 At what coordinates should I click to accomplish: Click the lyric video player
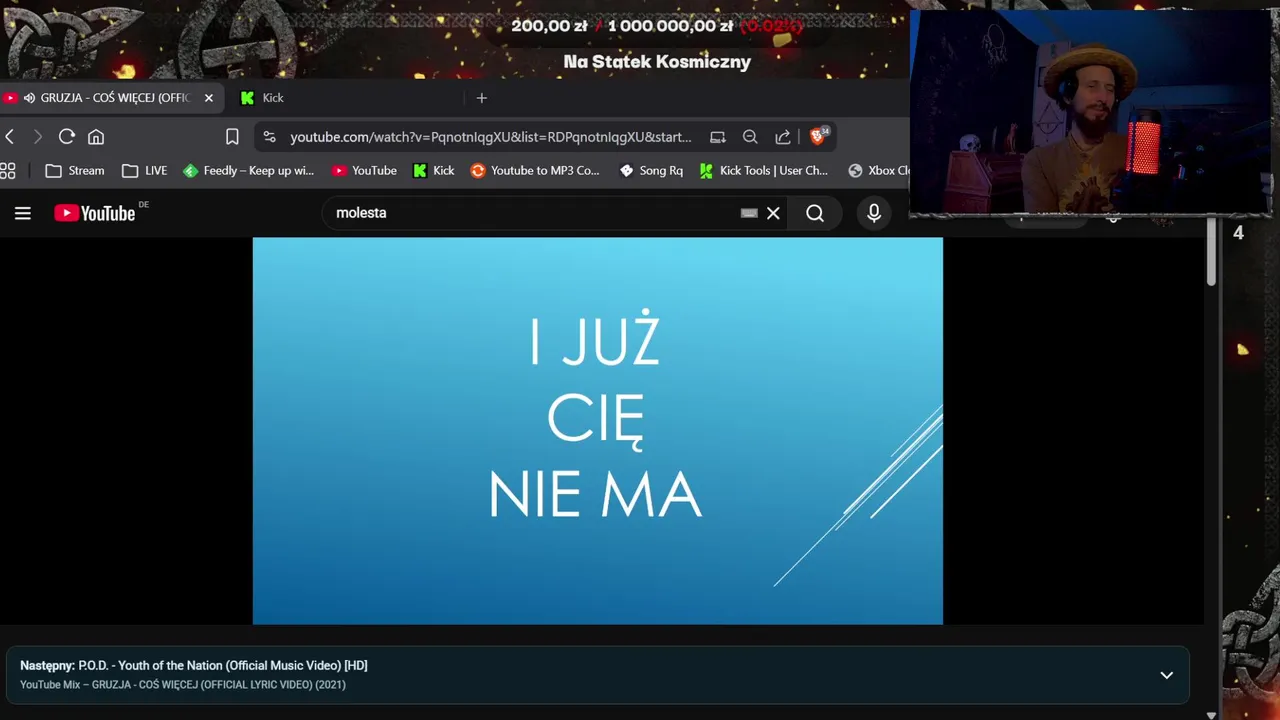tap(597, 430)
